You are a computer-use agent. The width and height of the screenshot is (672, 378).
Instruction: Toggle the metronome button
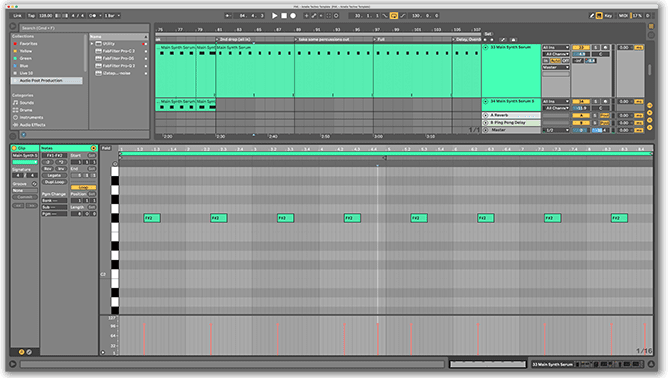pos(93,15)
